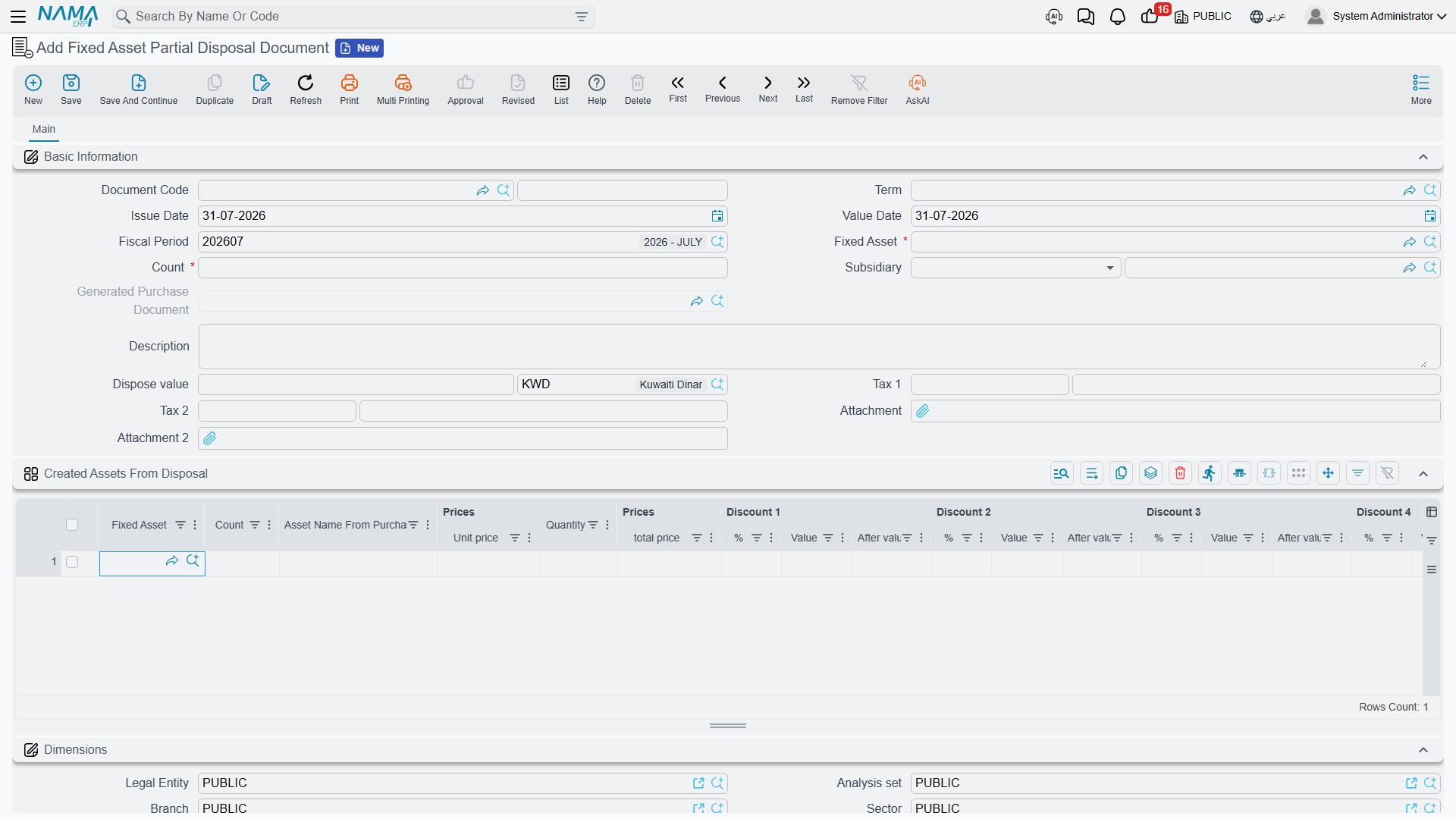Click the NAMA ERP logo
This screenshot has width=1456, height=819.
tap(67, 17)
